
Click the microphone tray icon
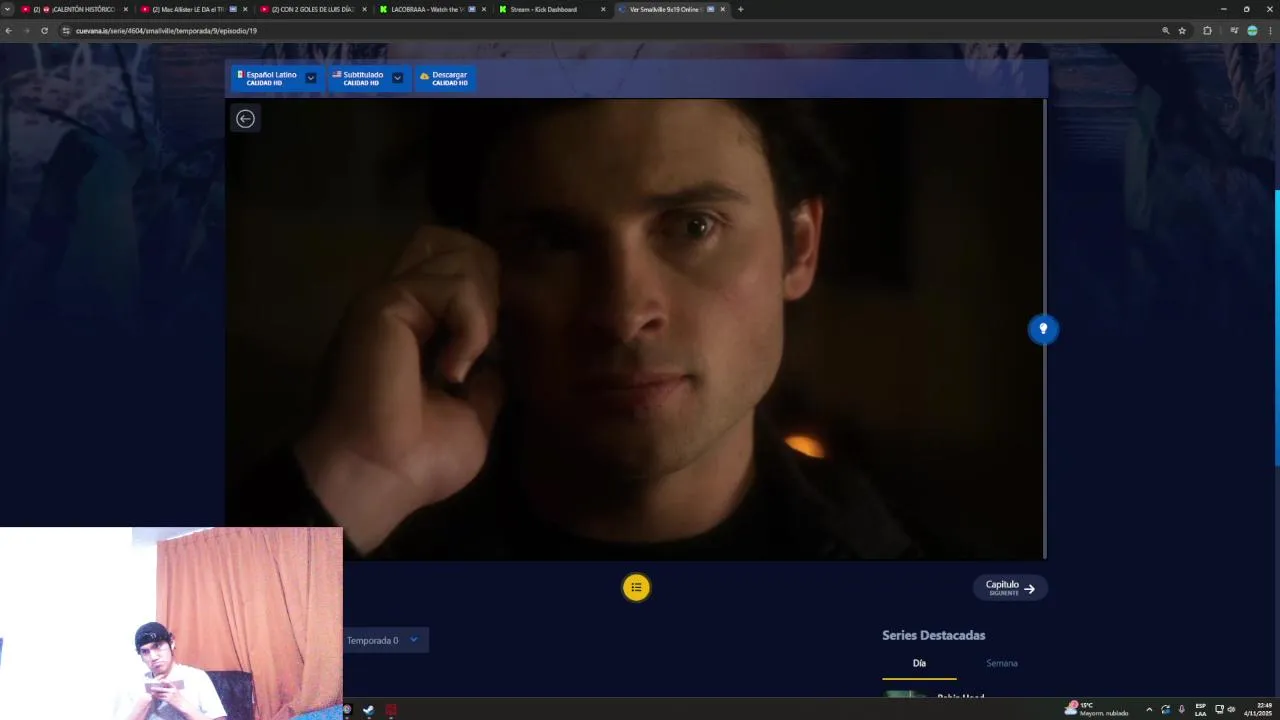(x=1181, y=710)
